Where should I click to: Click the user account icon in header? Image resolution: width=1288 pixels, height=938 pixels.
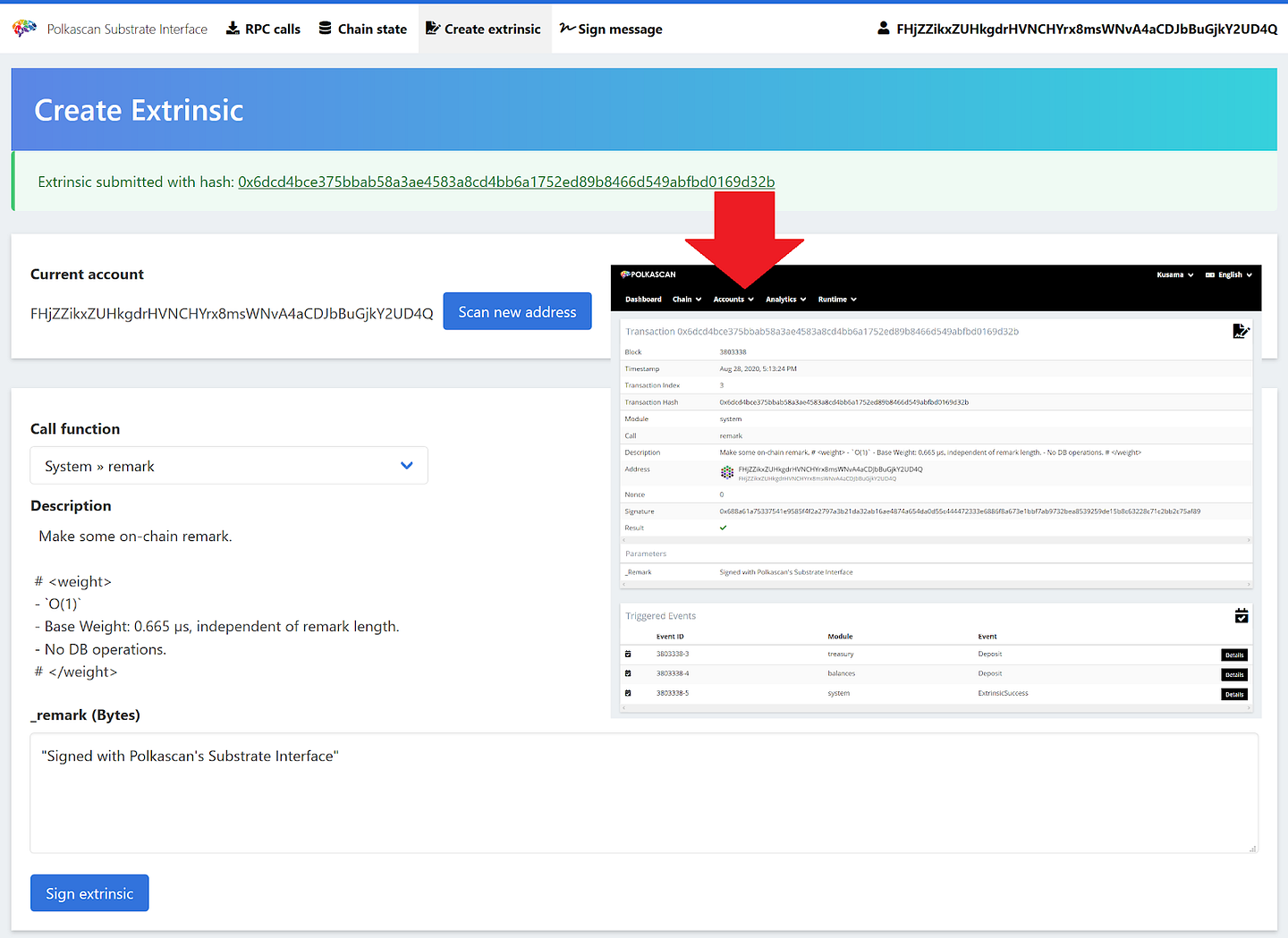pos(884,29)
